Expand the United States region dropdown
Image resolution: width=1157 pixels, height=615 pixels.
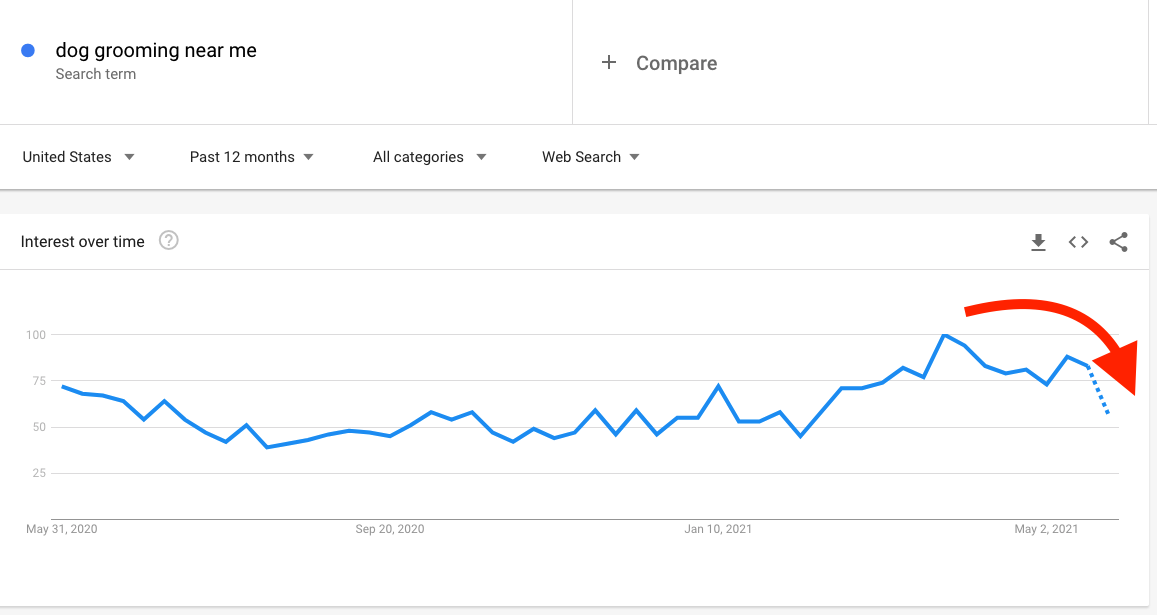pos(78,157)
